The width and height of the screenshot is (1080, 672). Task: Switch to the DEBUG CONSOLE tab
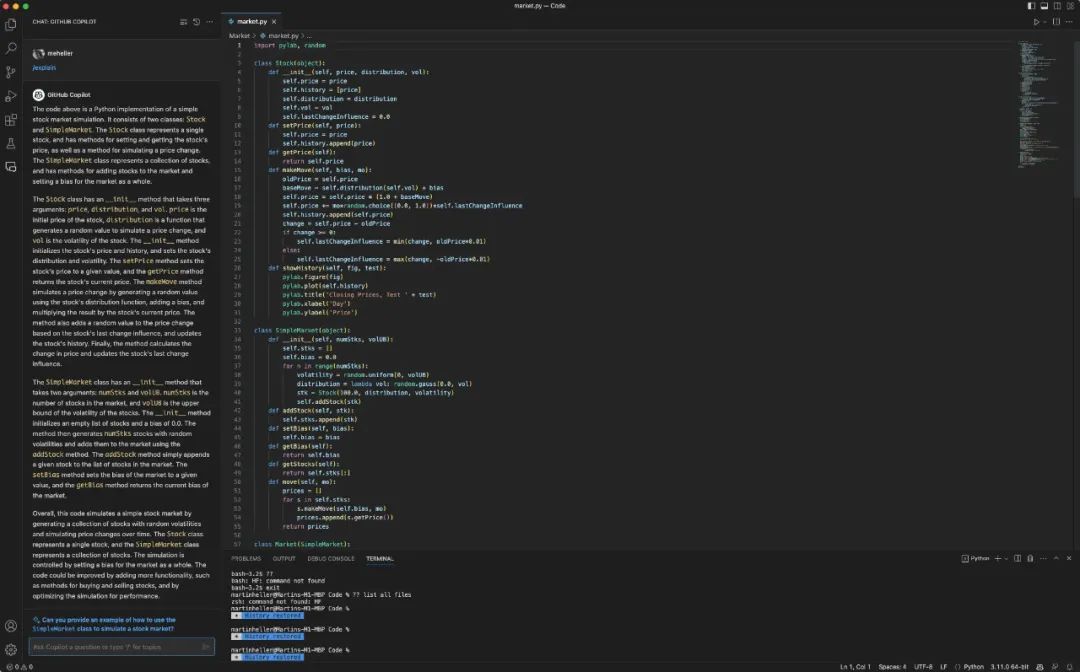point(330,558)
